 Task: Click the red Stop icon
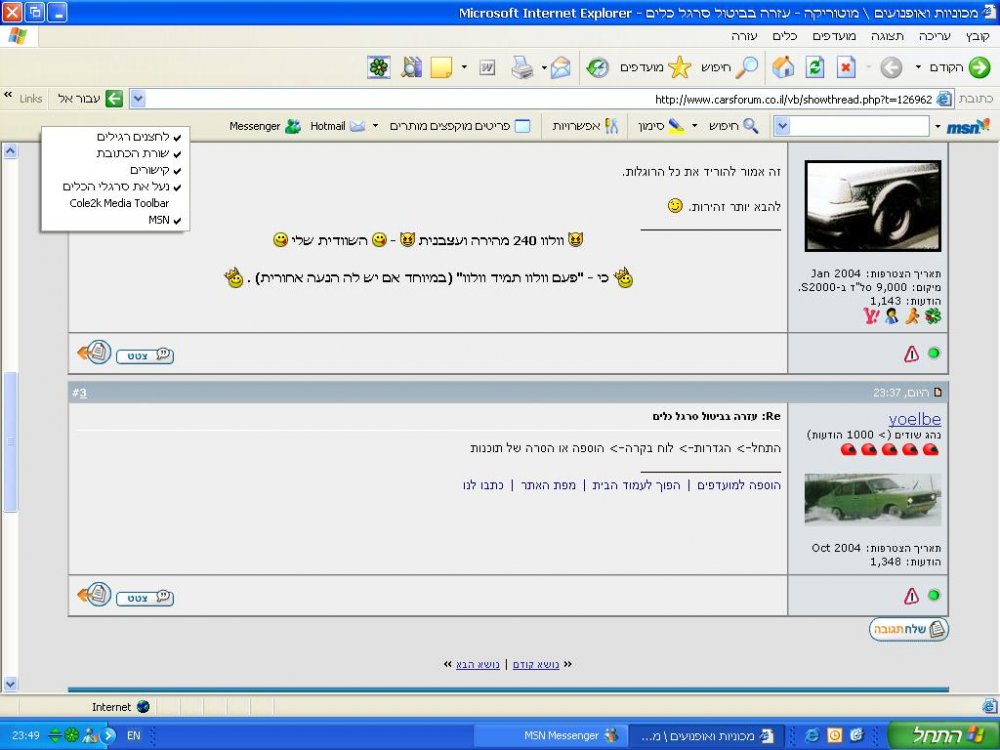pos(846,68)
